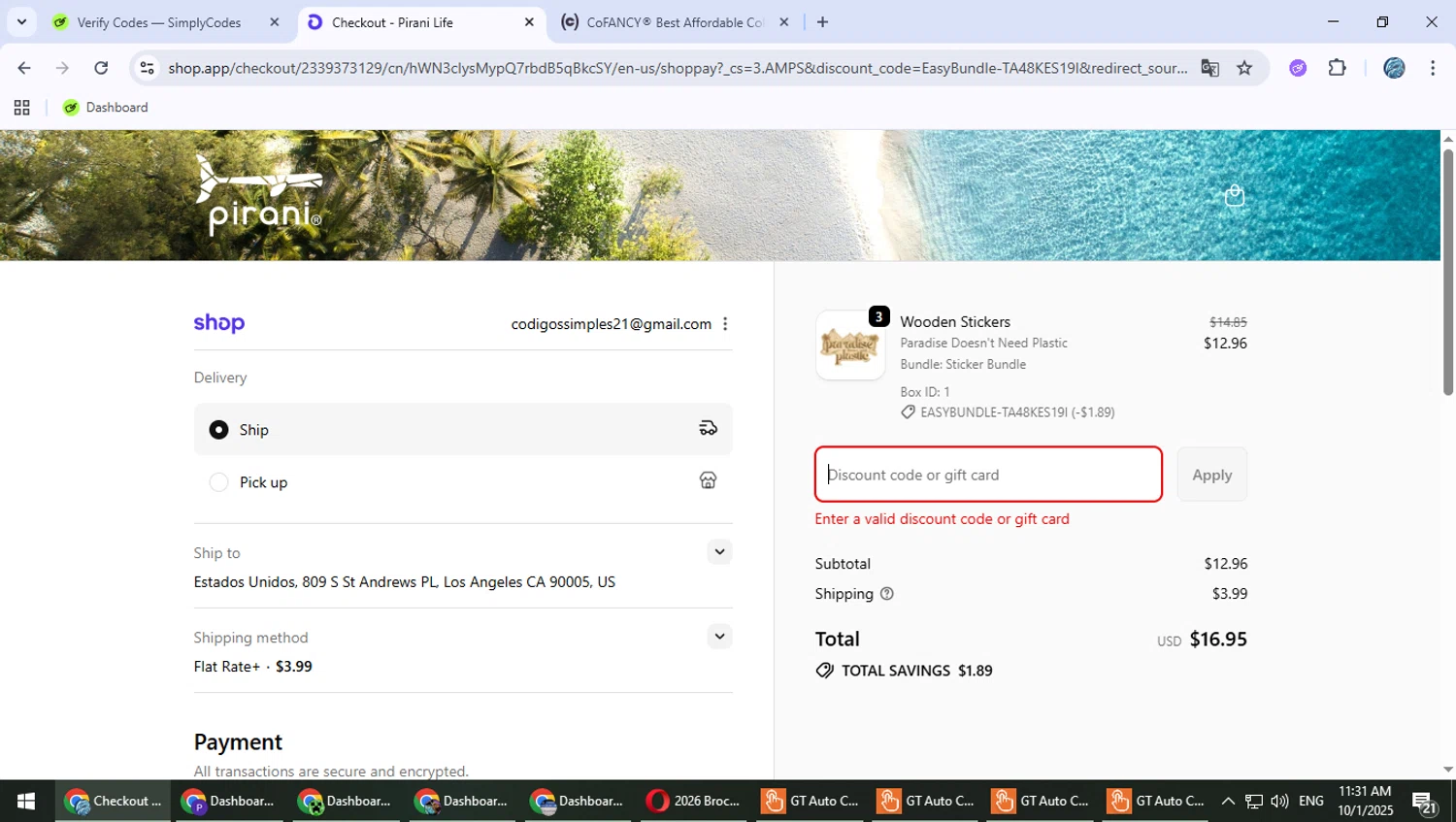
Task: Click the total savings tag icon
Action: pos(825,671)
